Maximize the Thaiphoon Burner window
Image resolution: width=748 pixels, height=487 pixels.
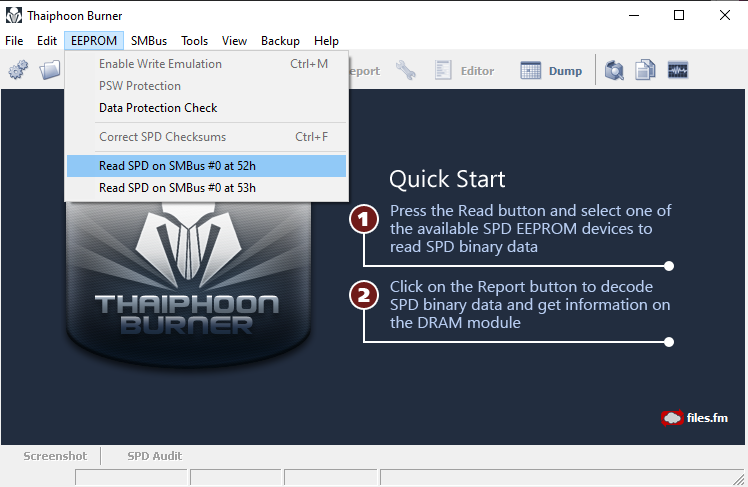679,15
